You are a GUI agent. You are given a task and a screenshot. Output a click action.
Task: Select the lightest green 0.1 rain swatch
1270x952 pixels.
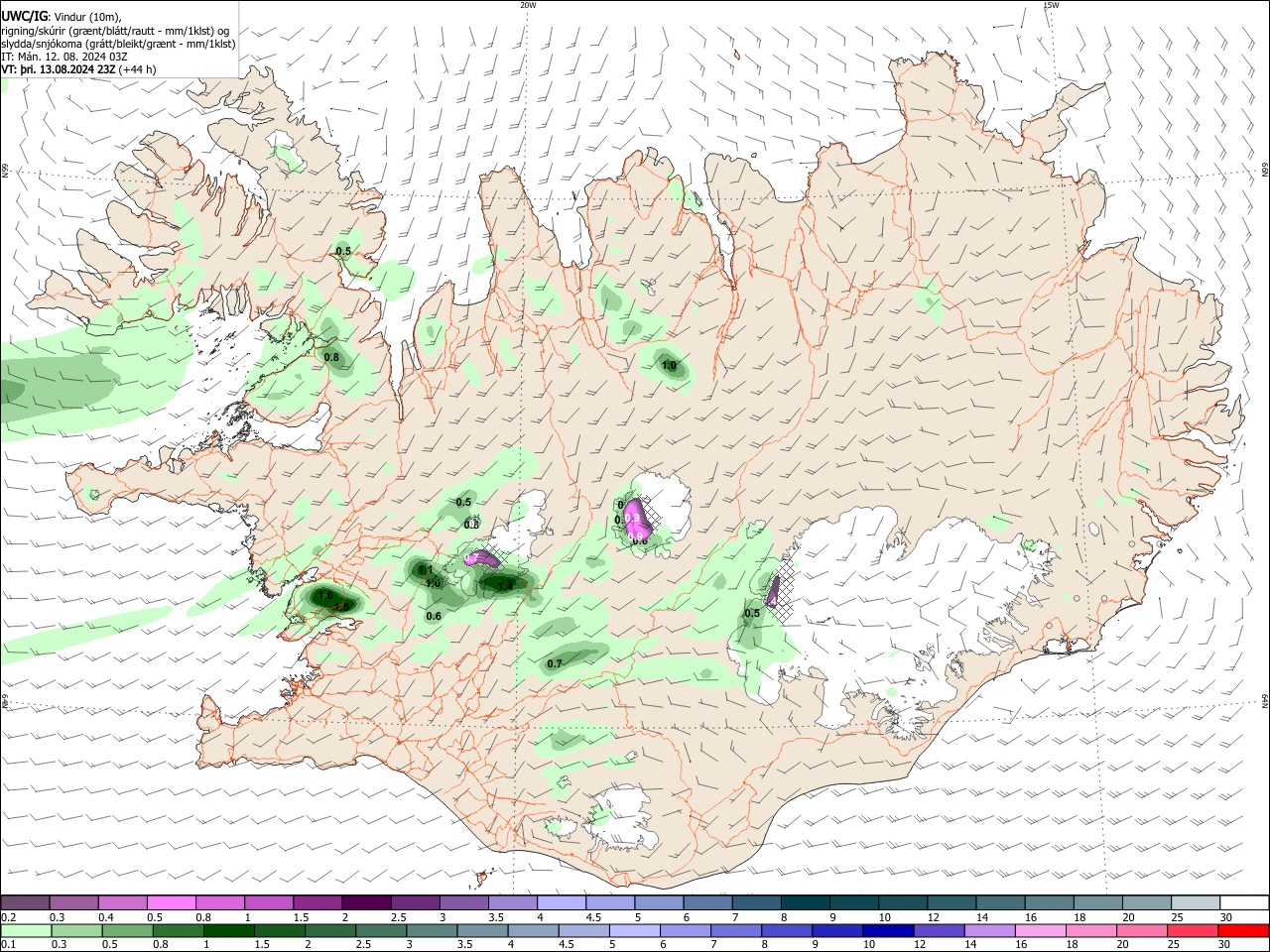pos(26,930)
